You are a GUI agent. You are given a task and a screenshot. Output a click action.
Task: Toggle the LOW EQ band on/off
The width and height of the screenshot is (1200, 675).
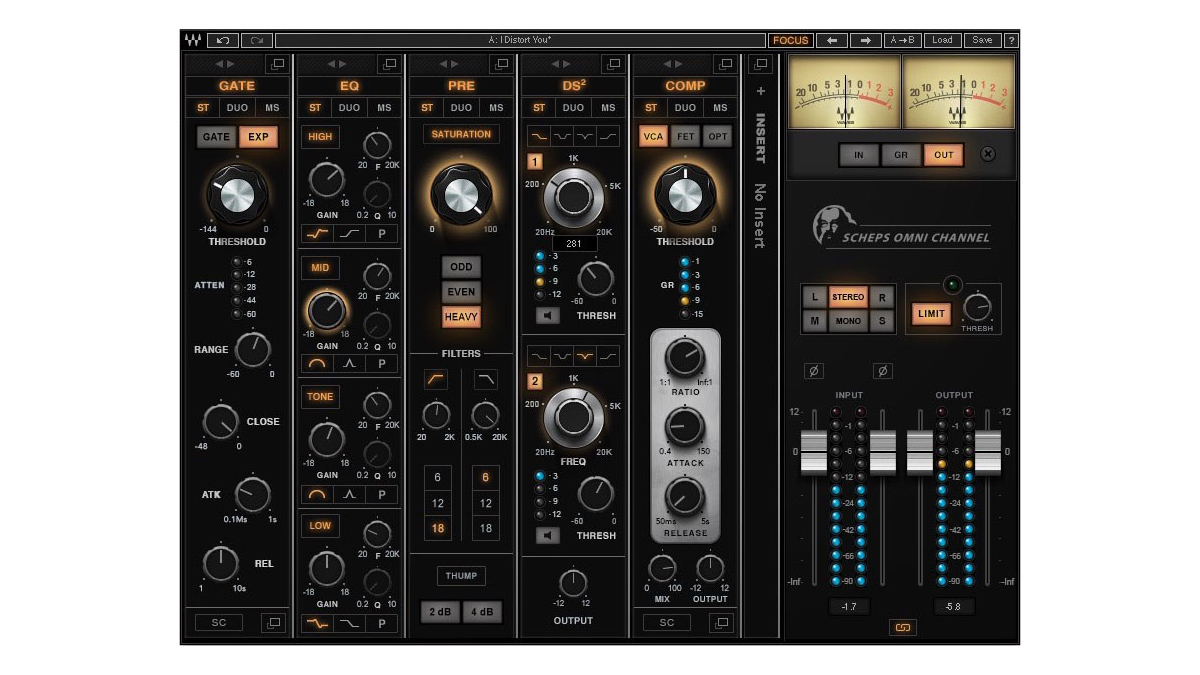pos(320,525)
